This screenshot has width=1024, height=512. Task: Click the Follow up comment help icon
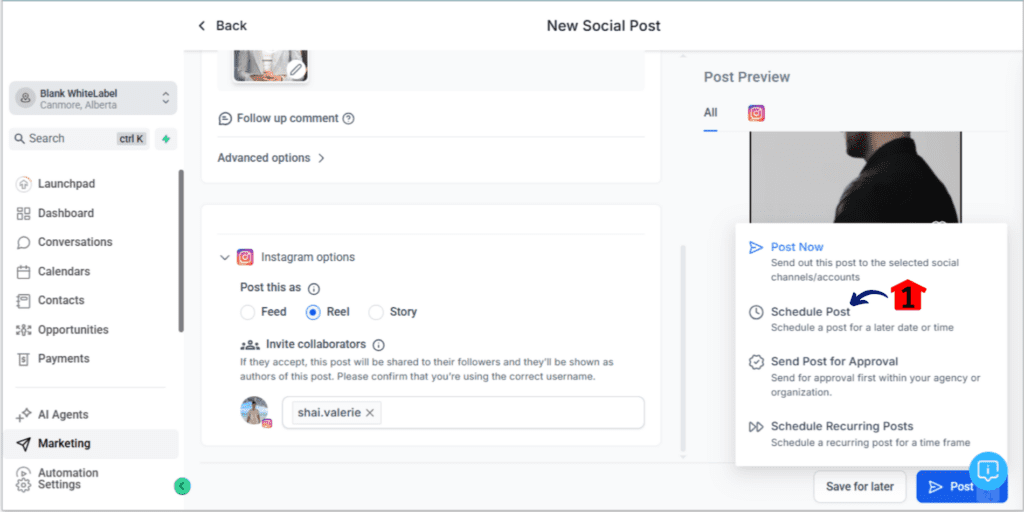(x=349, y=119)
